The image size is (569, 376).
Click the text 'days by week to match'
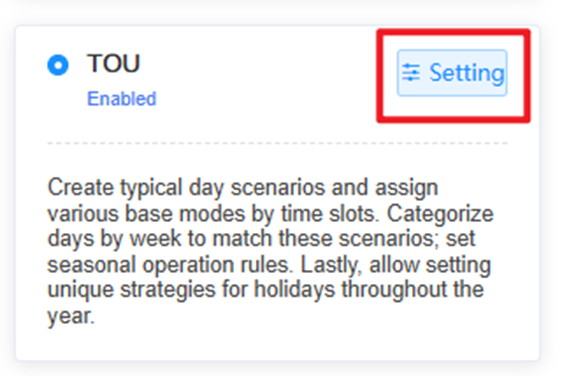[x=160, y=239]
